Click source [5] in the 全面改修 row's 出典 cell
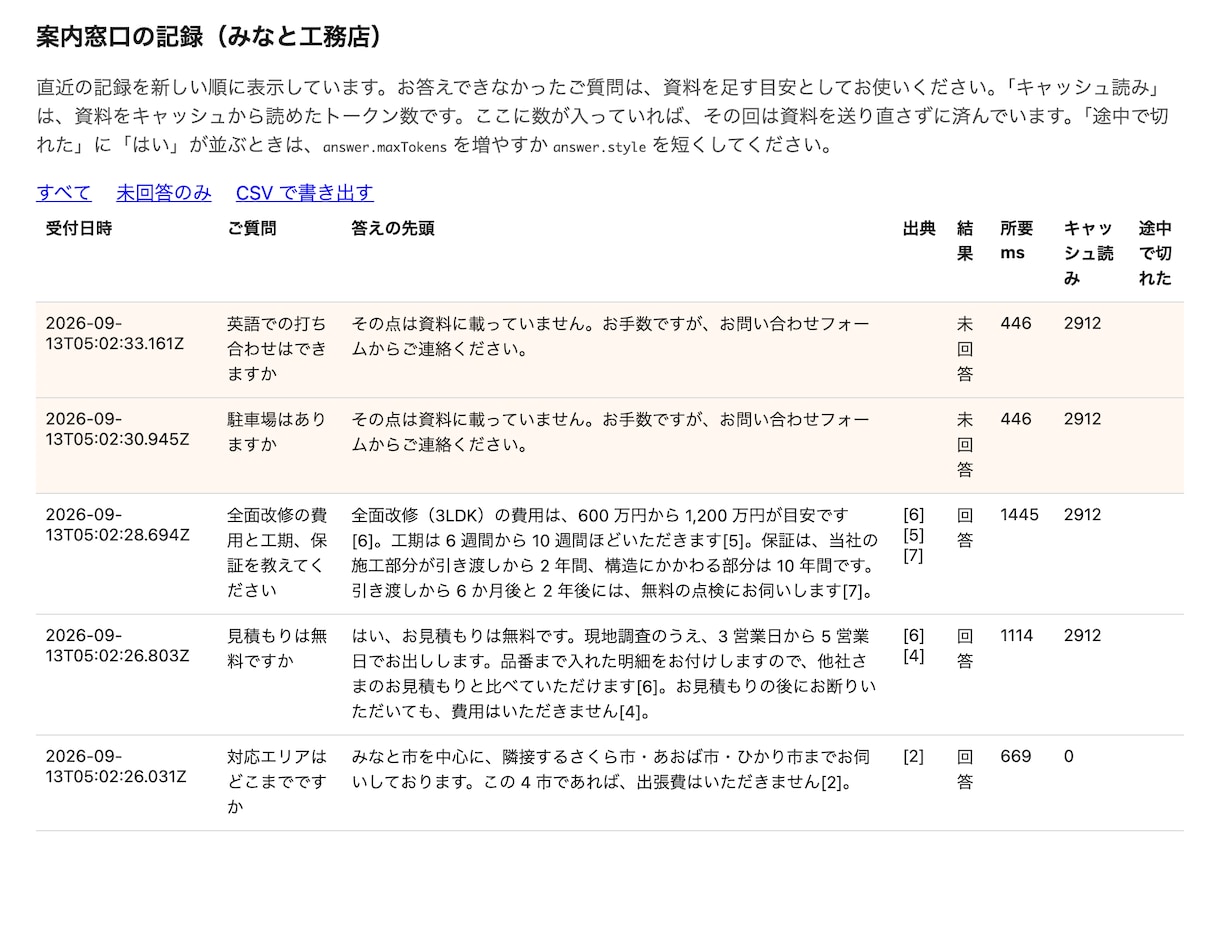Screen dimensions: 1220x933 click(914, 535)
